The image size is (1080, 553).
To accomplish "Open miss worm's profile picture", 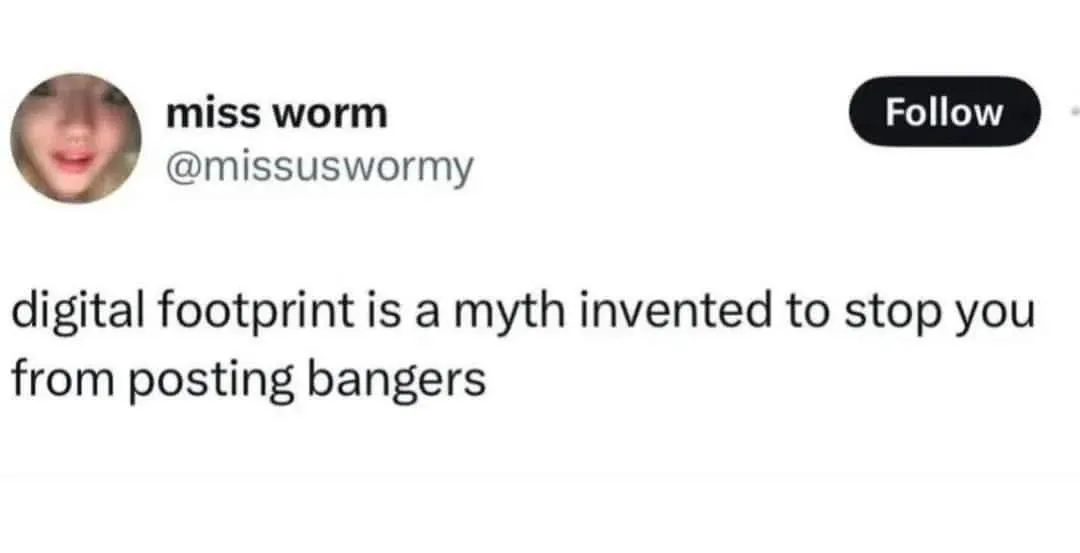I will click(x=76, y=138).
